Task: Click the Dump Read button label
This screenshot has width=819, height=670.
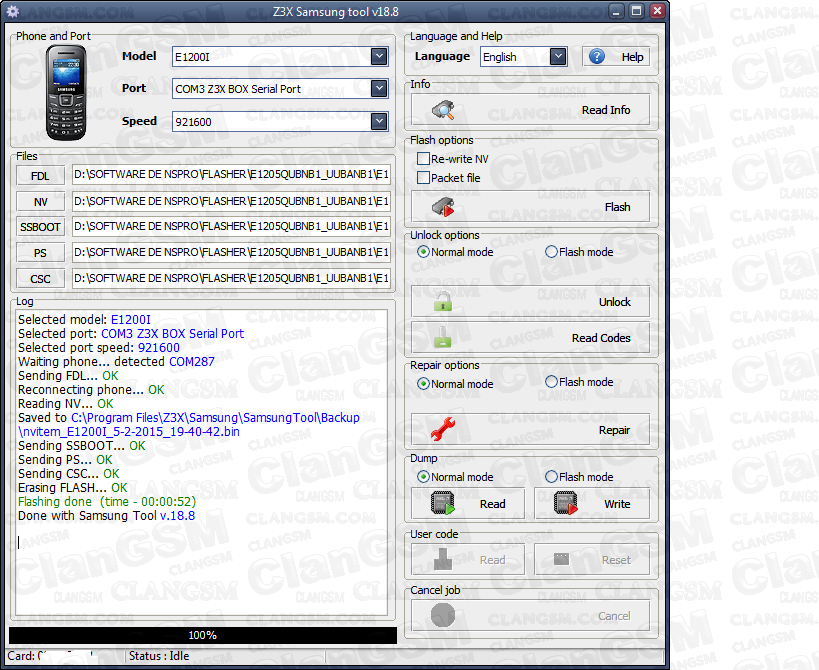Action: tap(493, 504)
